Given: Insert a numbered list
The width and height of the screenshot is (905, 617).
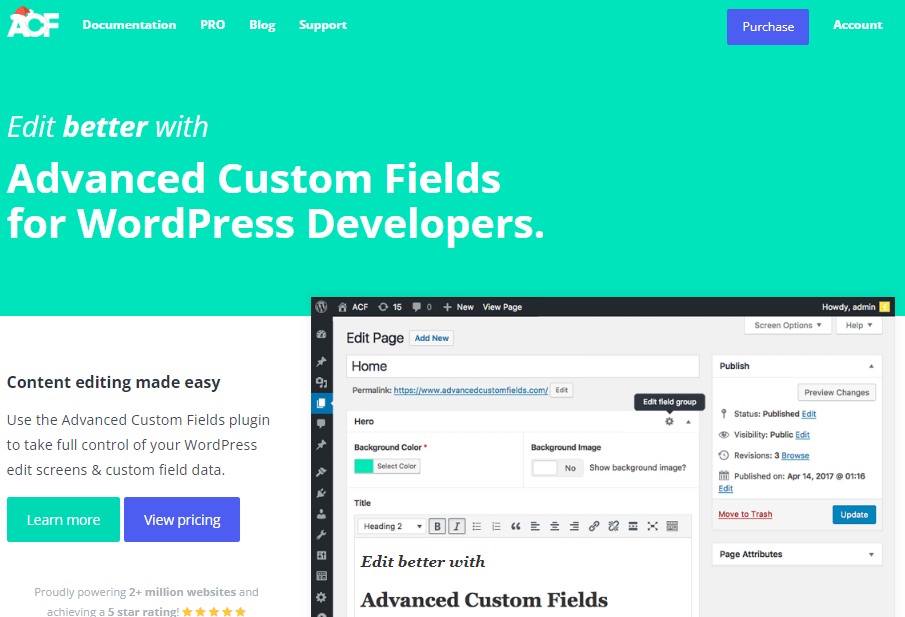Looking at the screenshot, I should pyautogui.click(x=496, y=526).
